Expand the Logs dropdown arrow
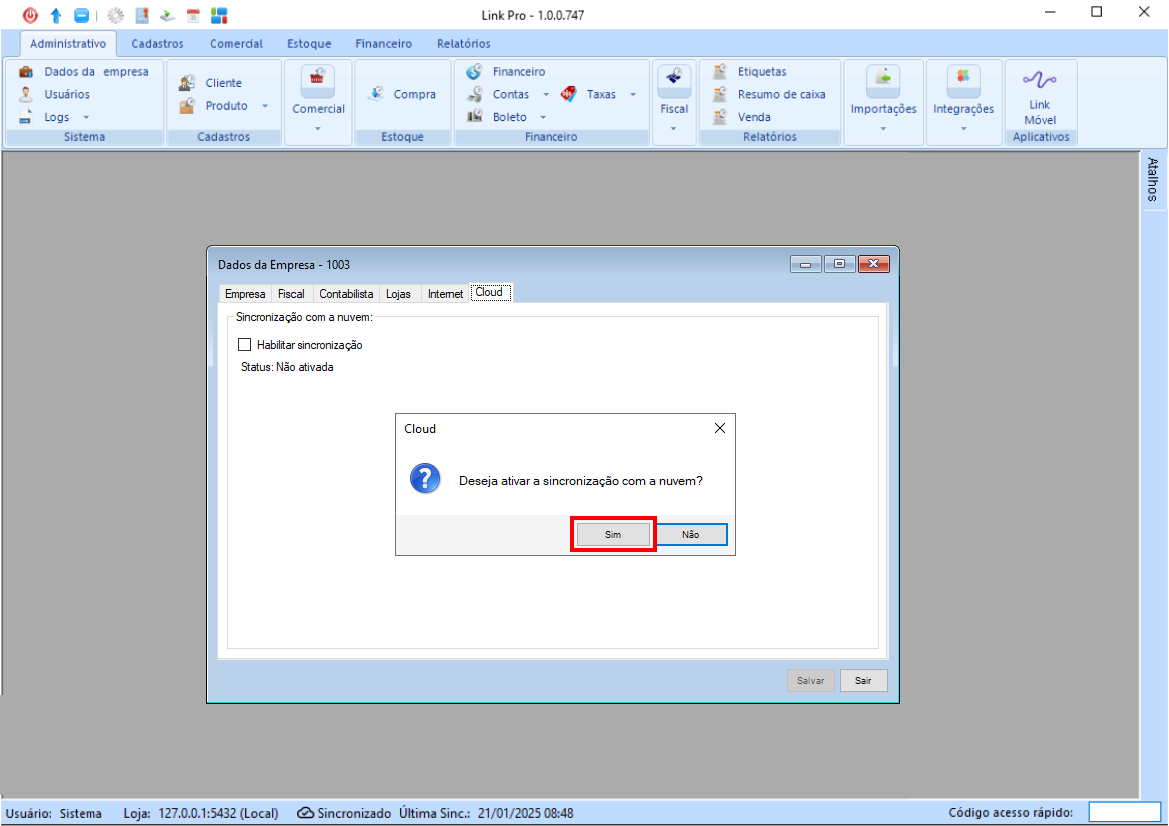Viewport: 1169px width, 826px height. click(86, 118)
